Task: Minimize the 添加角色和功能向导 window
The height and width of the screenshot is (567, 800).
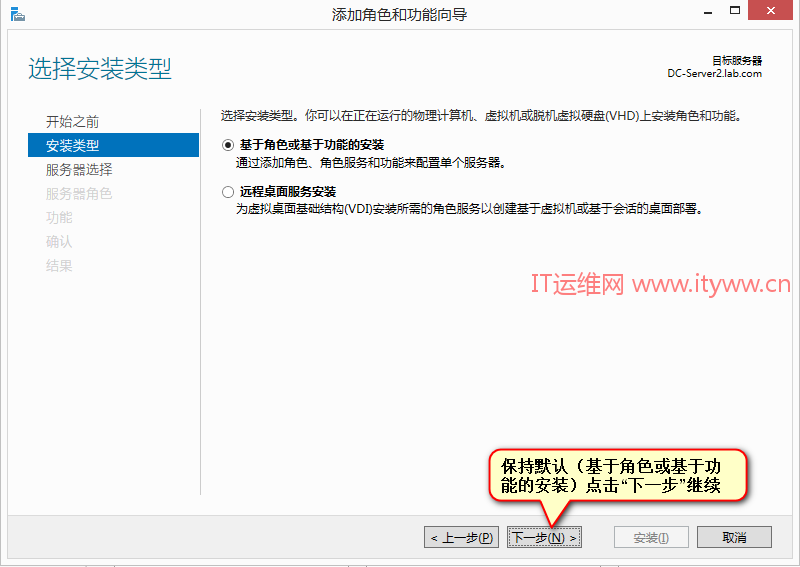Action: tap(708, 11)
